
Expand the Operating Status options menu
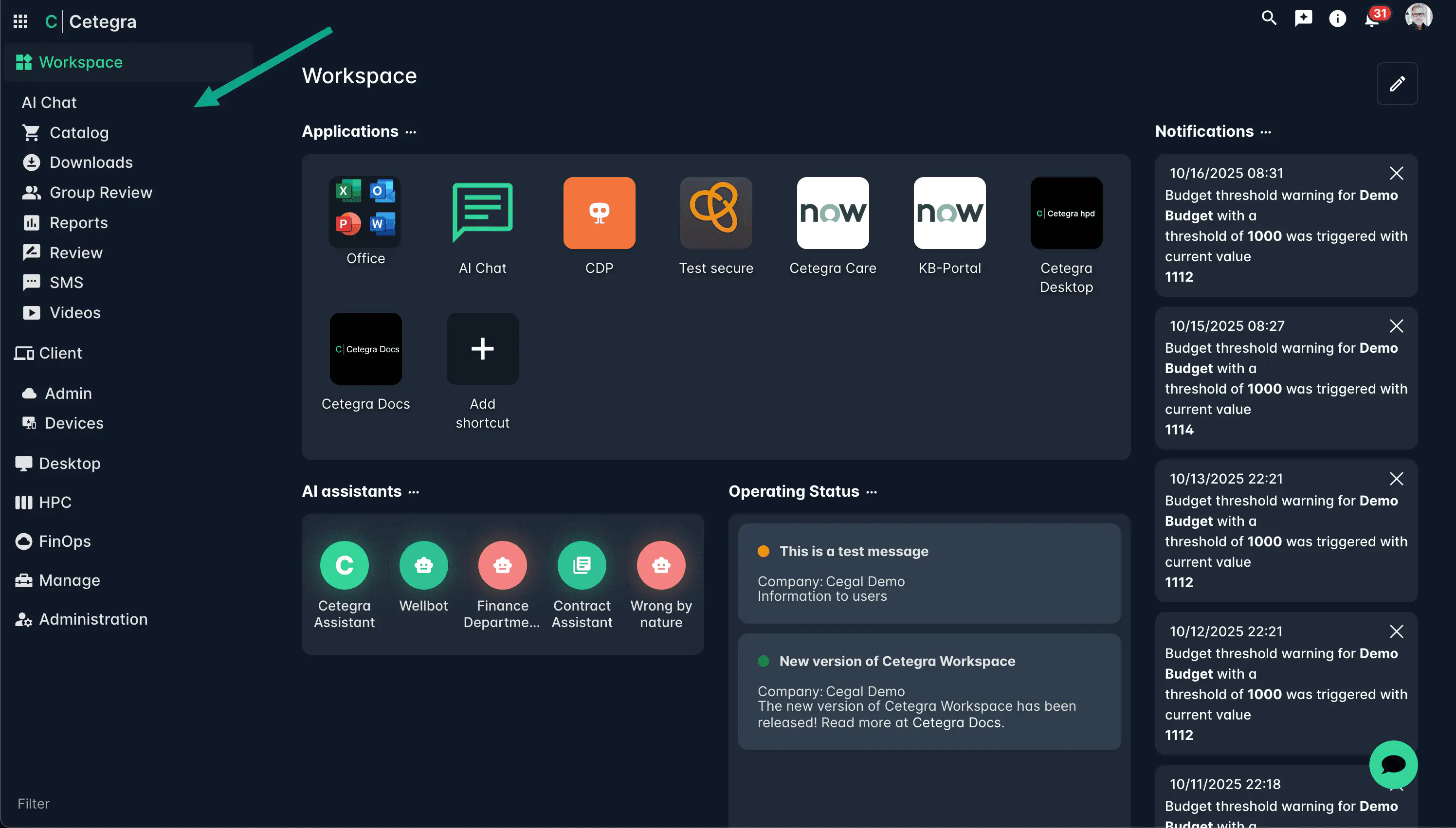[x=872, y=492]
